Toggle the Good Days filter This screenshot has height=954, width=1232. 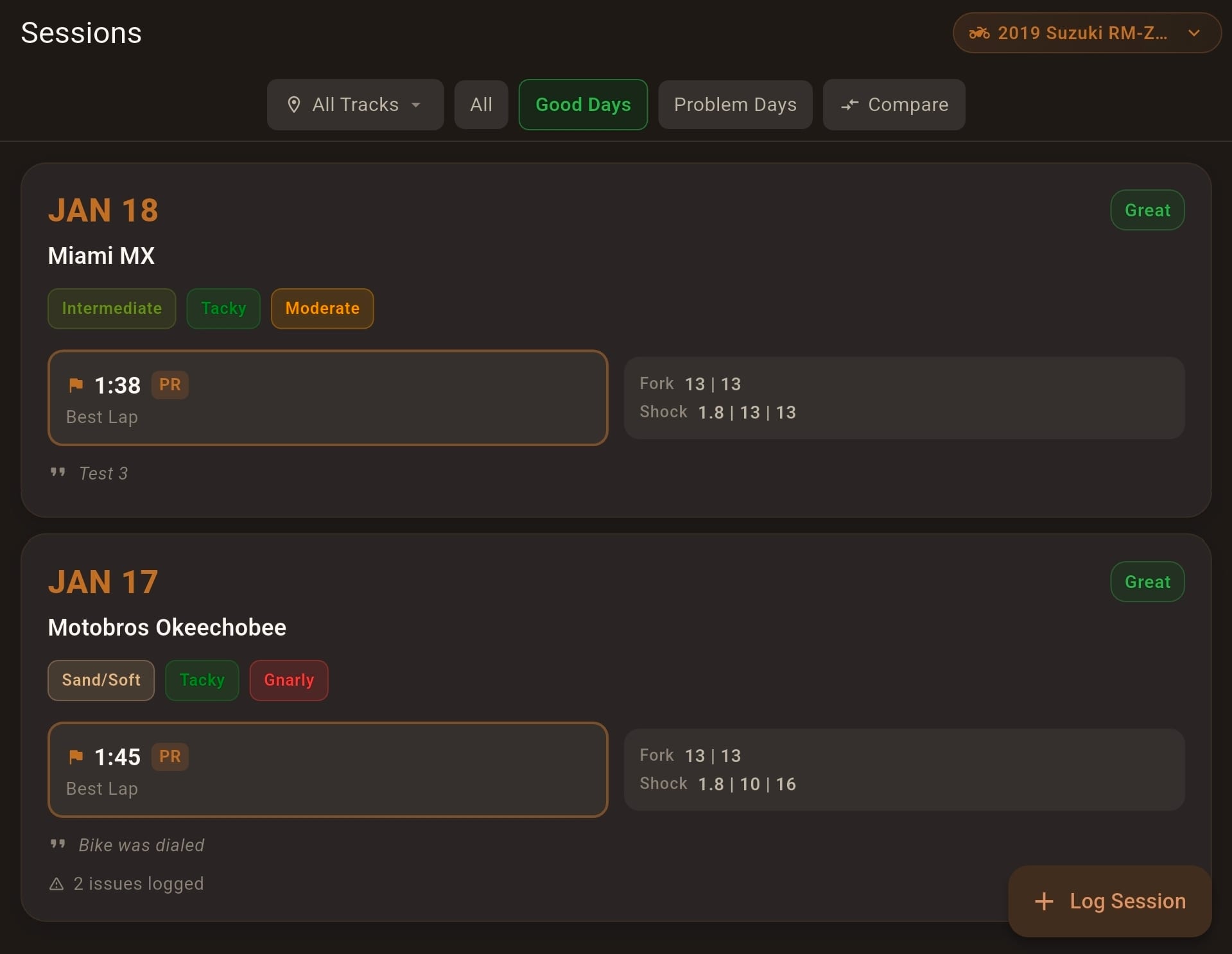point(582,105)
